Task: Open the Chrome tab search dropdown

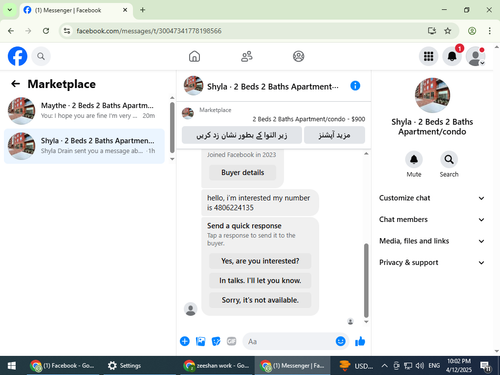Action: tap(10, 10)
